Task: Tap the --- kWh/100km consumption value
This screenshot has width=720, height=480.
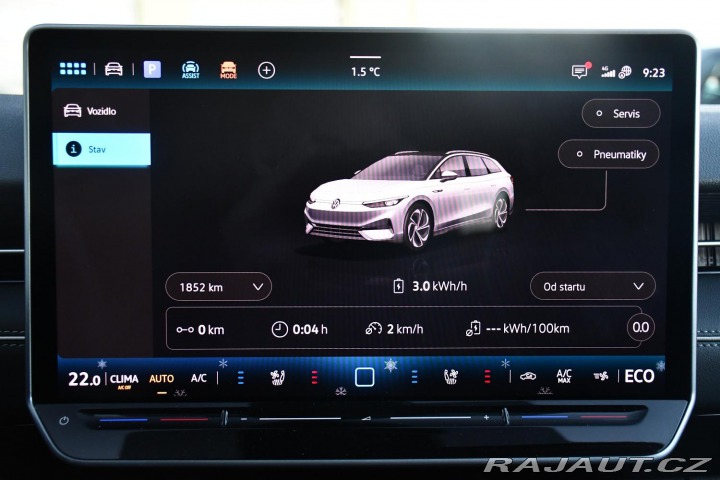Action: (x=518, y=328)
